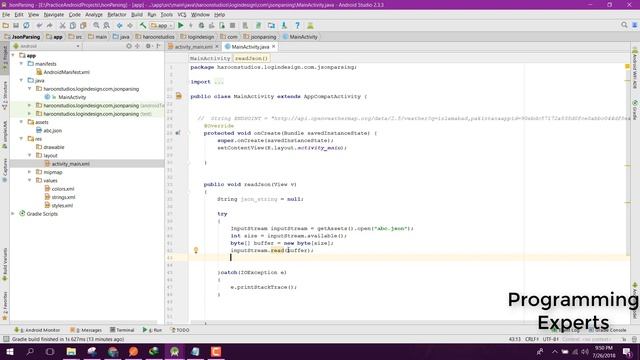Click the Redo toolbar icon
Viewport: 640px width, 360px height.
49,25
